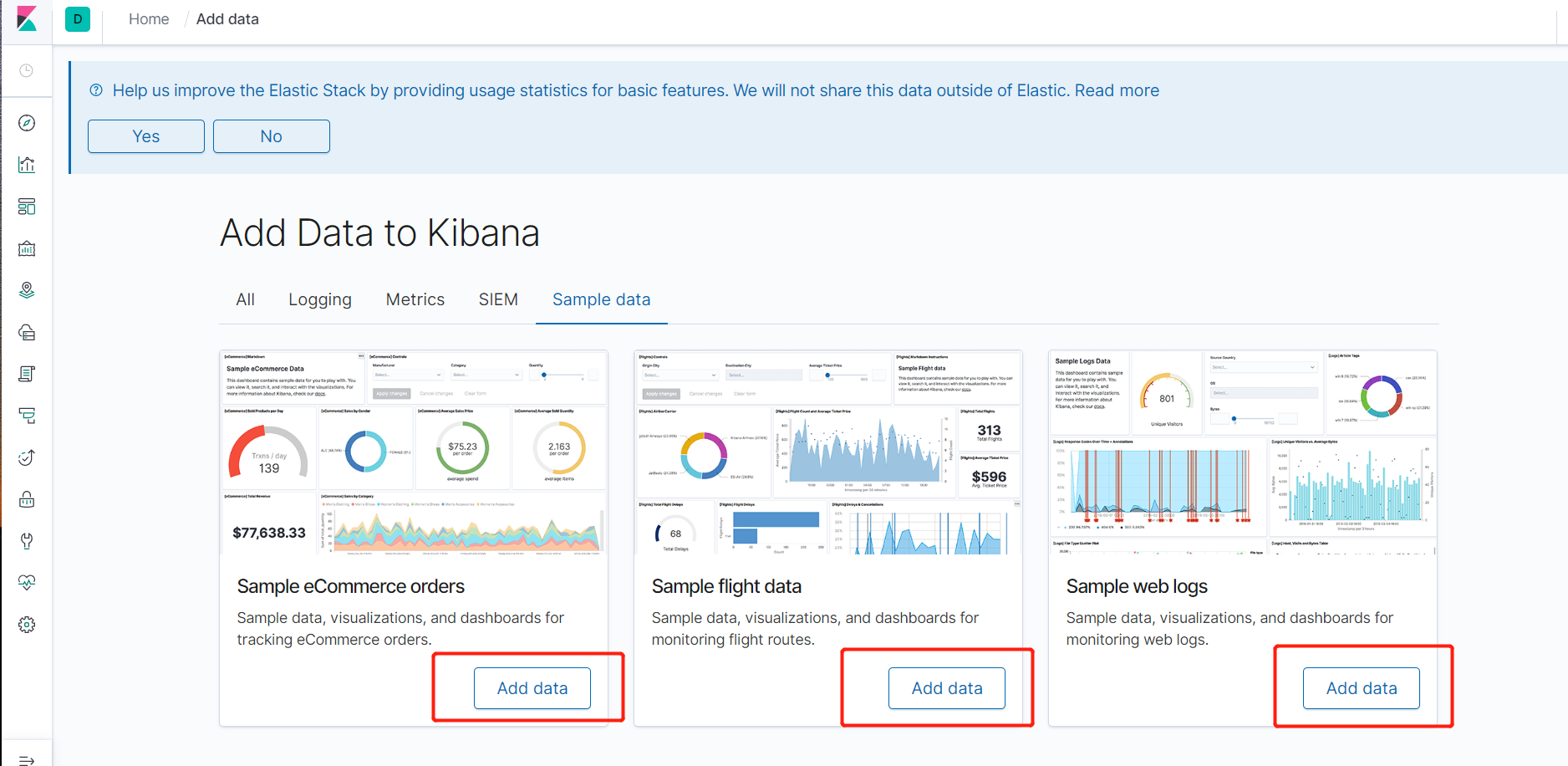The width and height of the screenshot is (1568, 766).
Task: Add data for Sample web logs
Action: click(x=1362, y=688)
